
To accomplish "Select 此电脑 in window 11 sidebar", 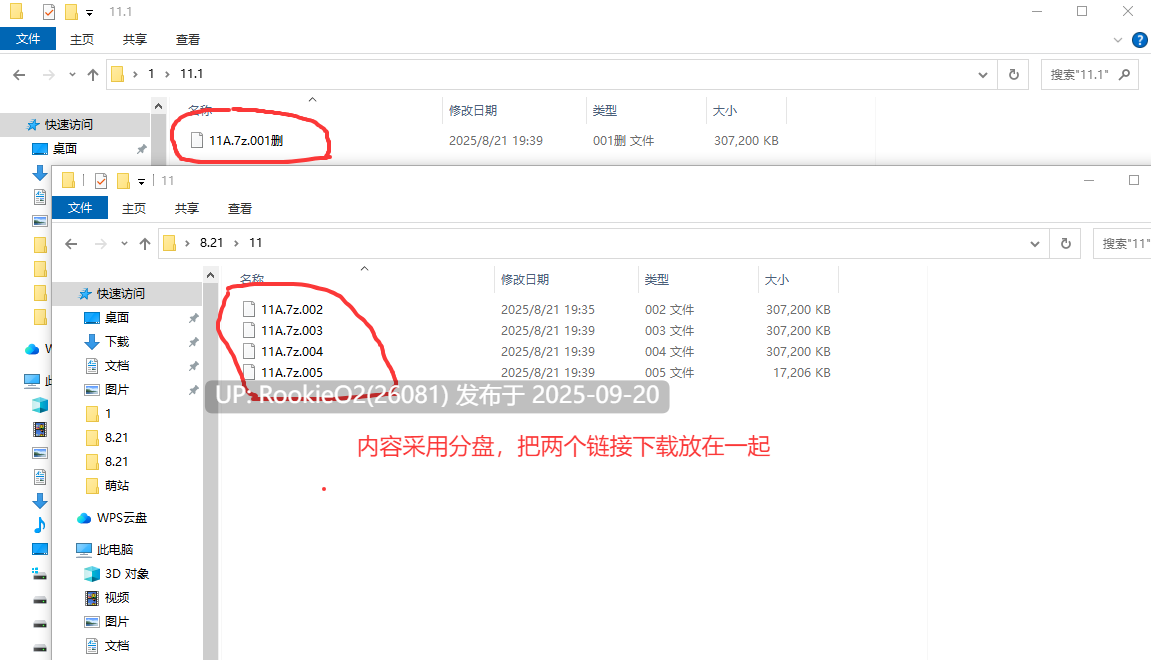I will click(x=115, y=549).
